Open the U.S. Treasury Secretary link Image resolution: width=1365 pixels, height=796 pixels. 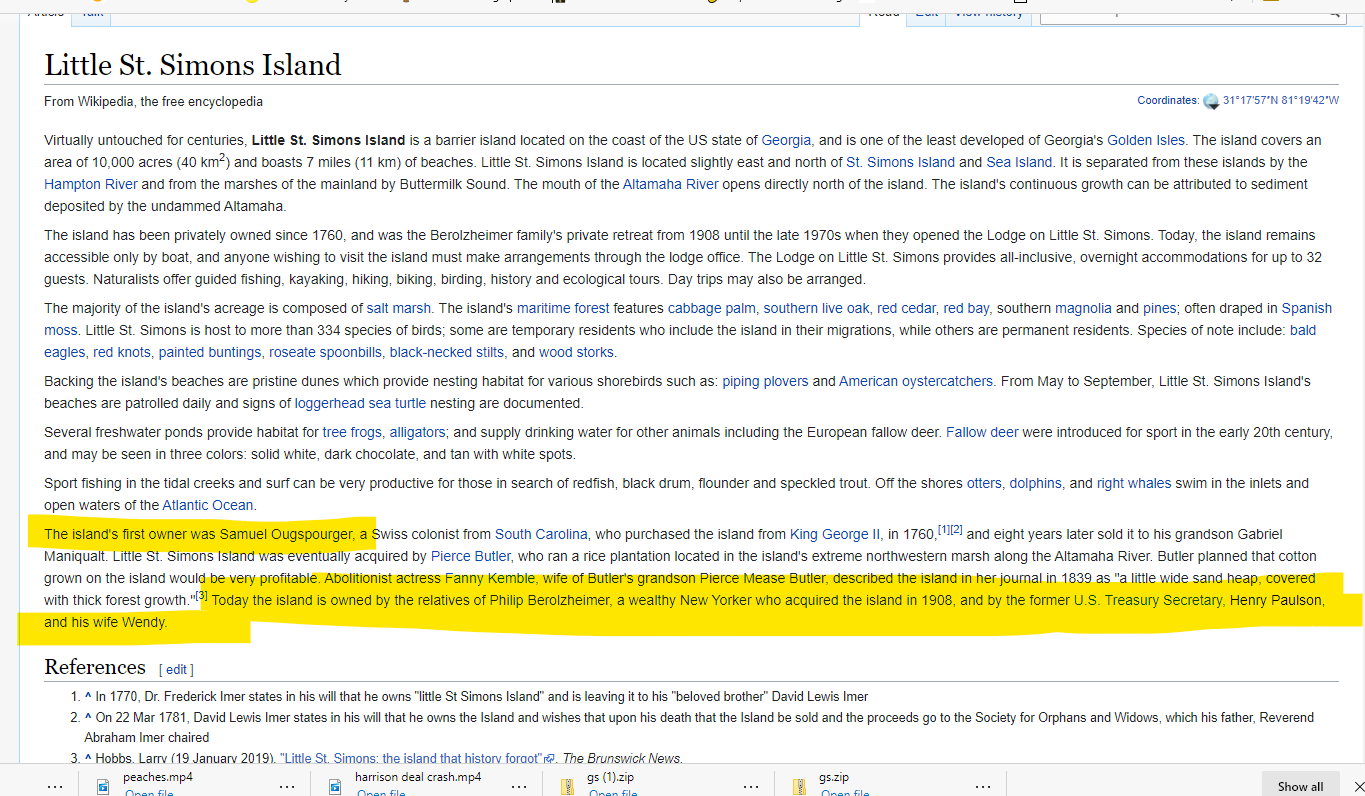1148,600
